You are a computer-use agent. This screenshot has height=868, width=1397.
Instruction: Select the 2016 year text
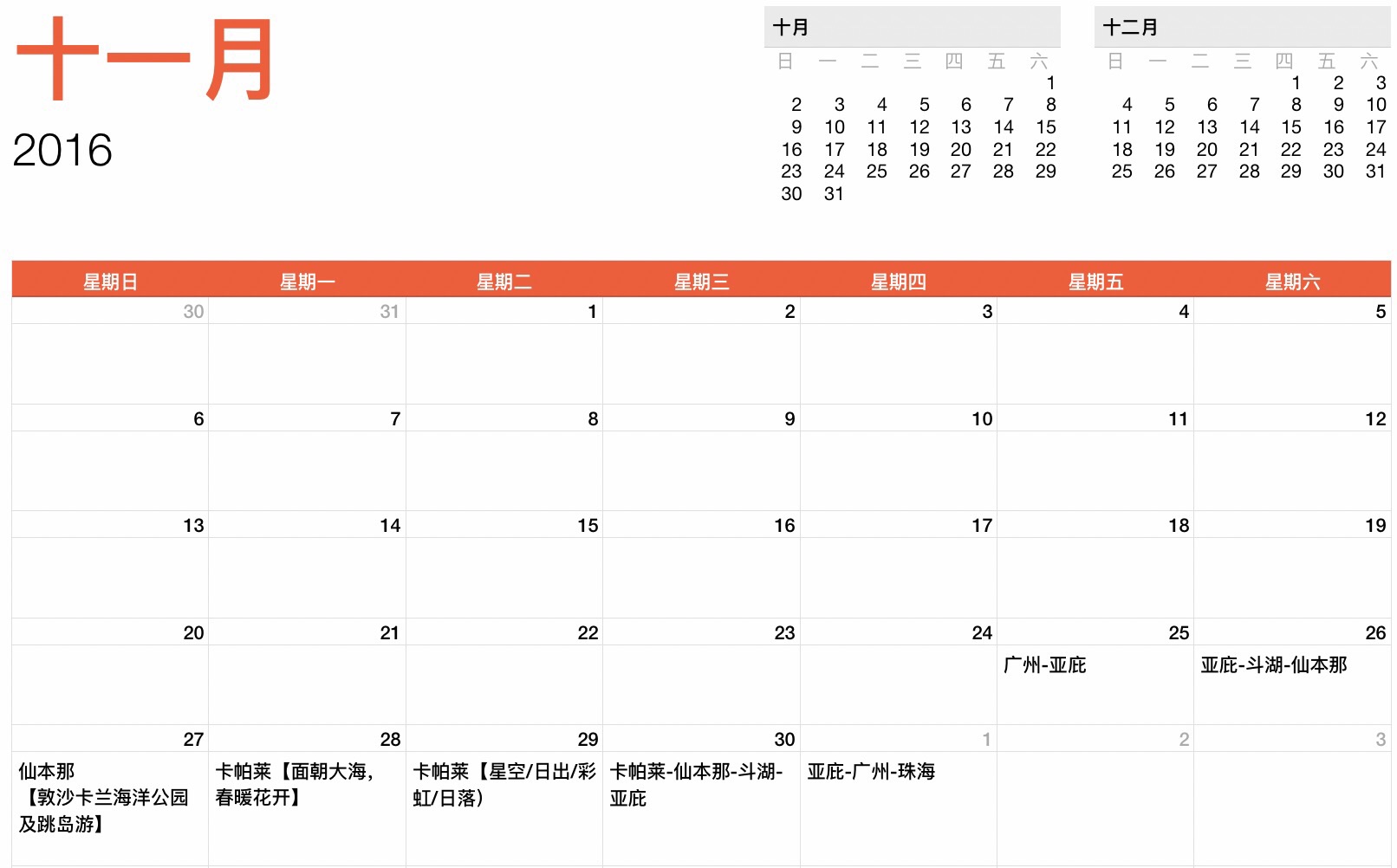coord(62,151)
